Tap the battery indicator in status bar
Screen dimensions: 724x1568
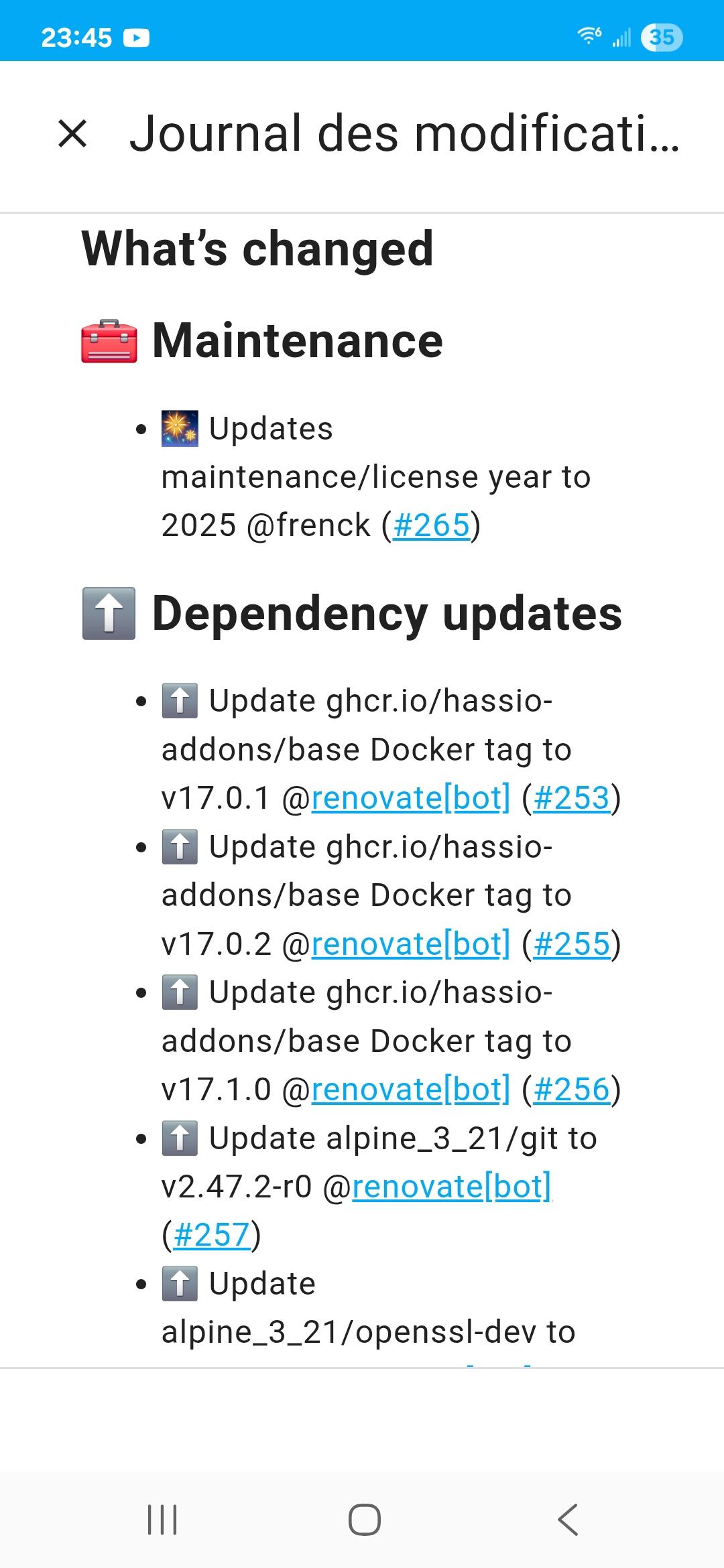tap(662, 37)
